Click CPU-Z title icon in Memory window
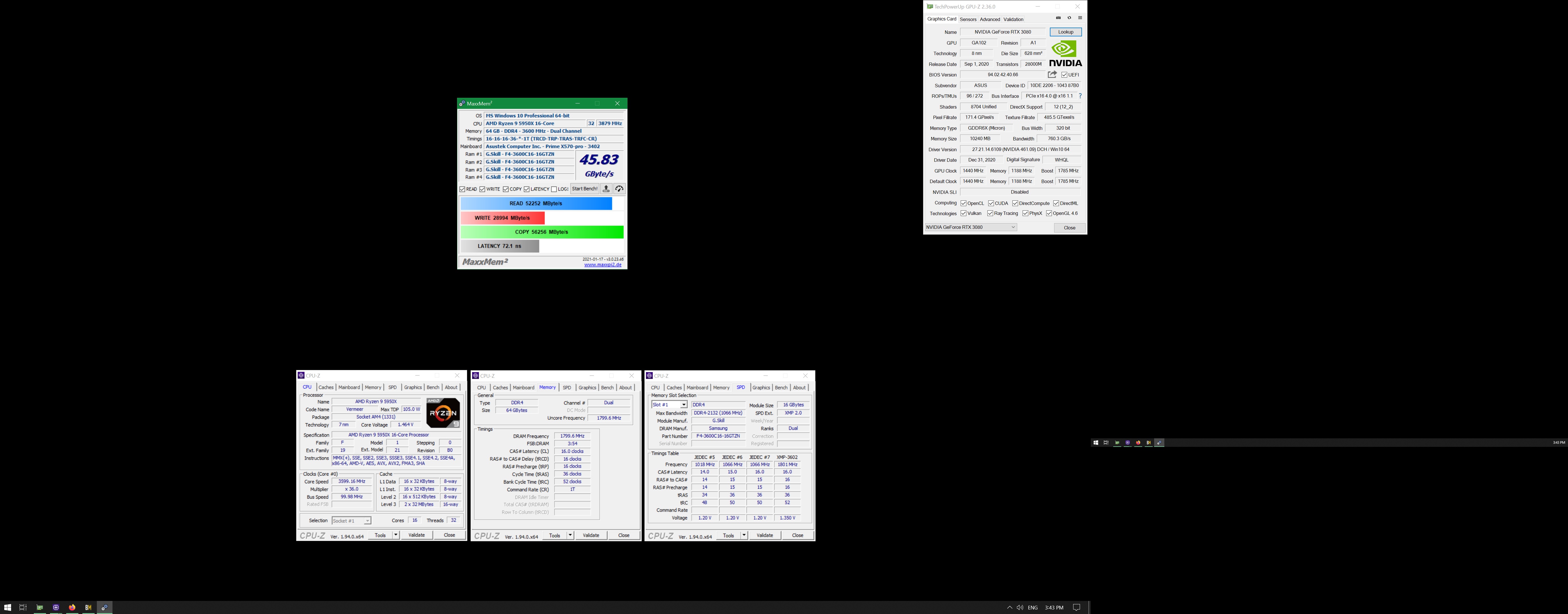This screenshot has width=1568, height=614. coord(476,376)
